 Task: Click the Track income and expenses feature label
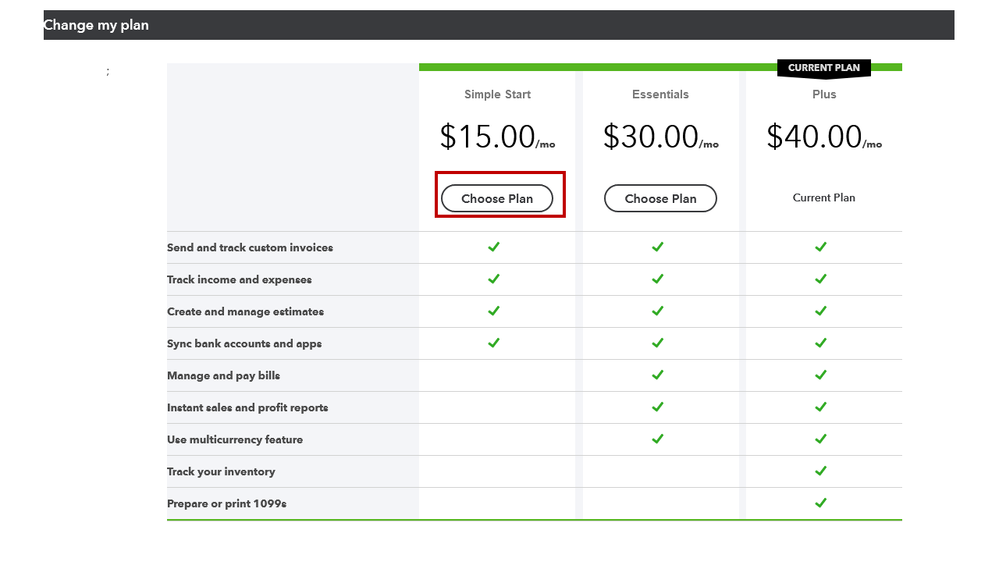click(x=239, y=280)
